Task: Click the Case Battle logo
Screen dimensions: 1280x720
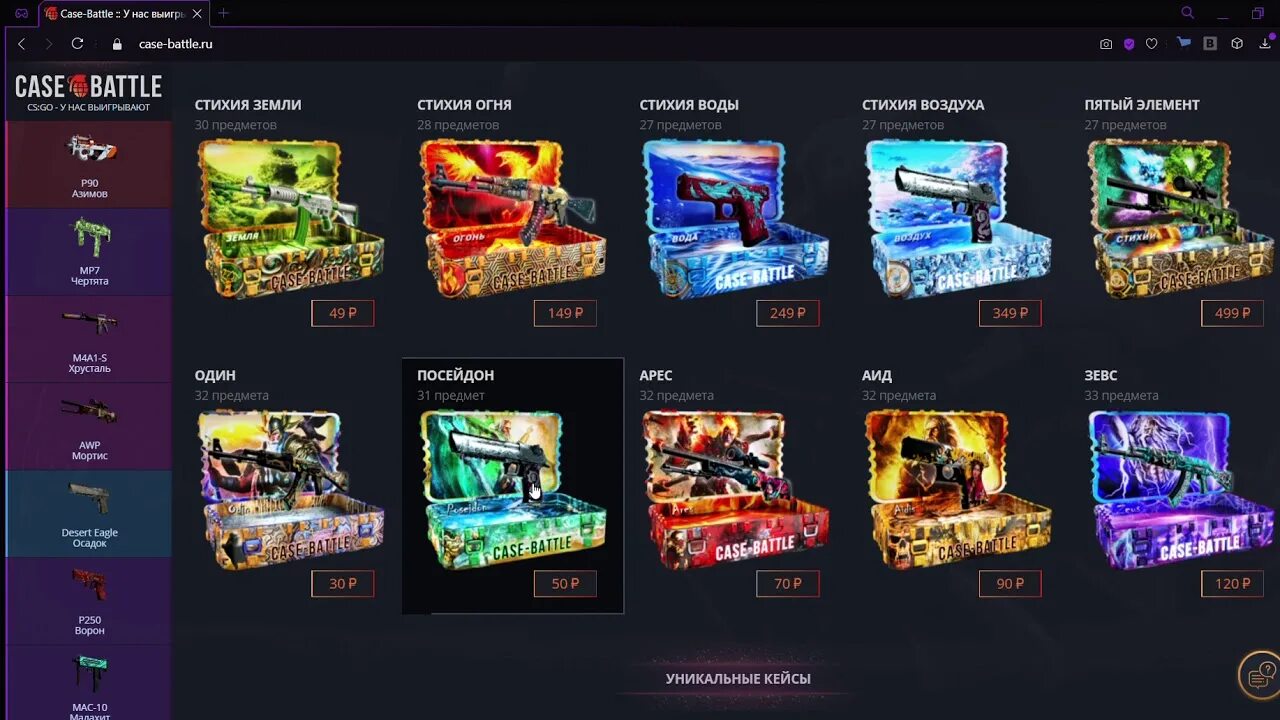Action: [x=88, y=90]
